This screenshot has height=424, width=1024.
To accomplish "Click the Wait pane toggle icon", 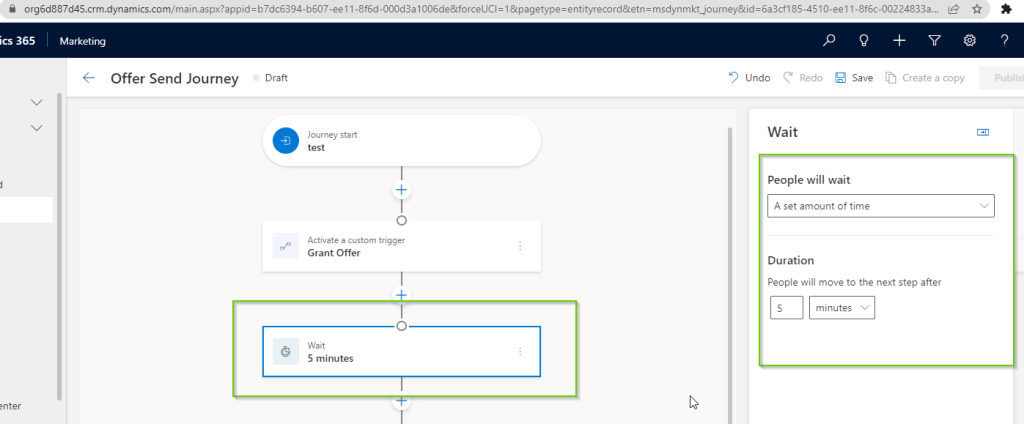I will 982,132.
